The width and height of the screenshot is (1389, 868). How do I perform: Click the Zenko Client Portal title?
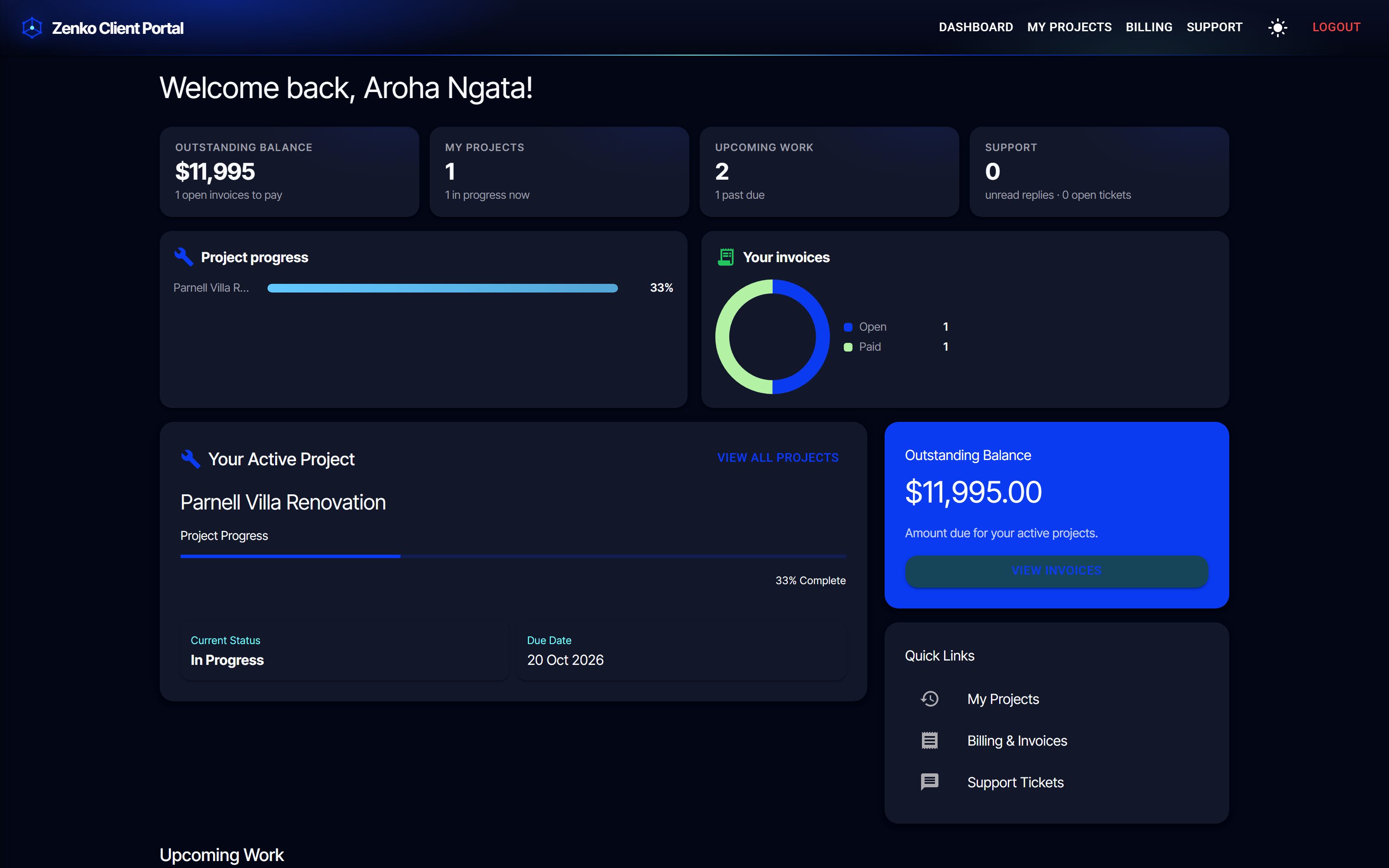[x=118, y=28]
